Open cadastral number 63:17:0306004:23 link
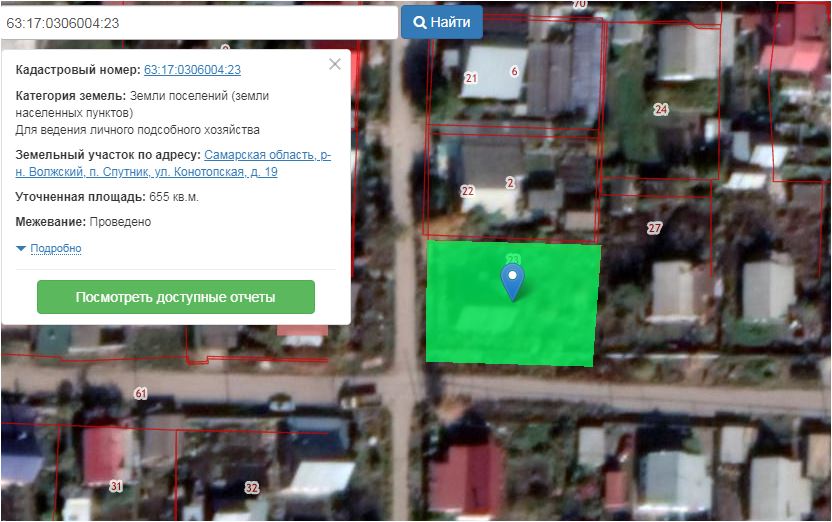Image resolution: width=832 pixels, height=522 pixels. click(192, 69)
